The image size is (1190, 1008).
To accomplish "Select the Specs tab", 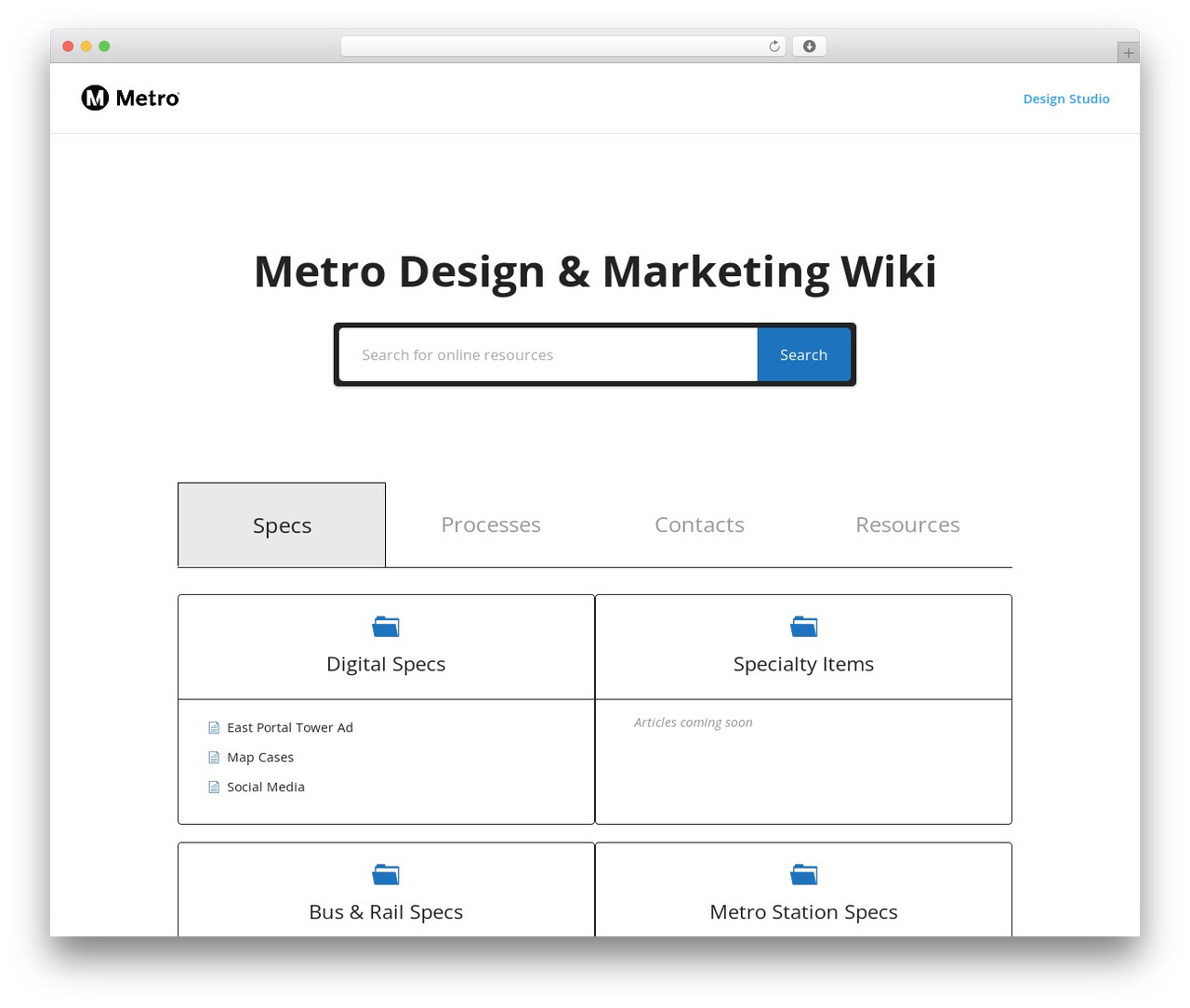I will (282, 525).
